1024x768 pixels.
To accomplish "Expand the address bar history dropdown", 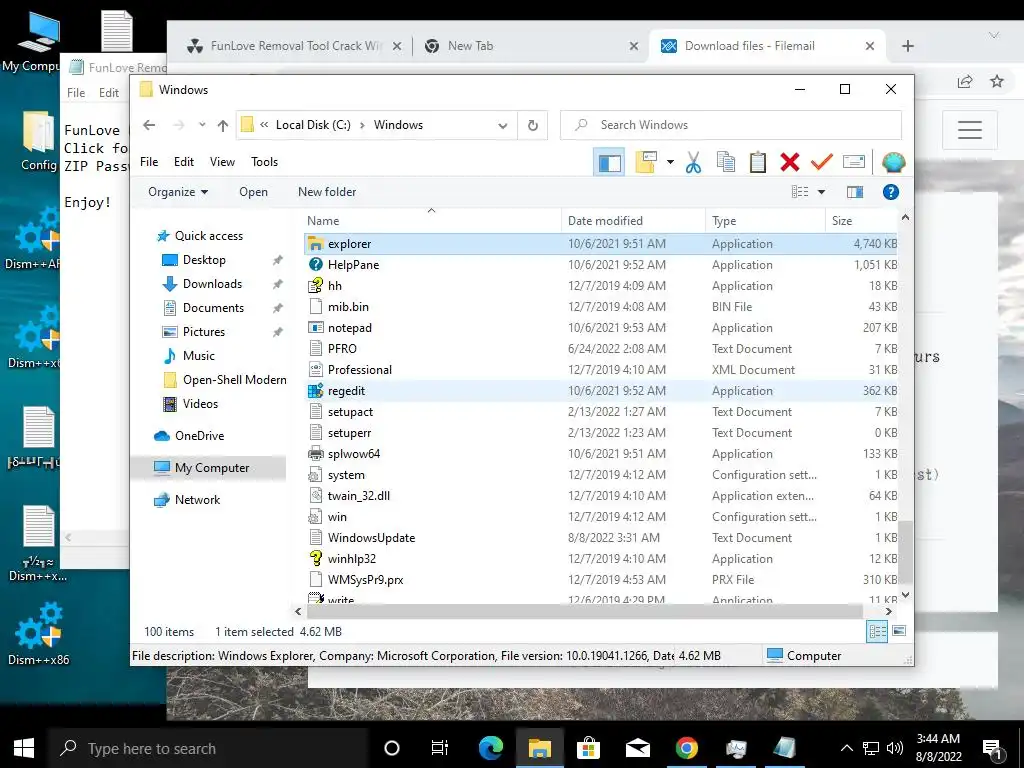I will (x=502, y=125).
